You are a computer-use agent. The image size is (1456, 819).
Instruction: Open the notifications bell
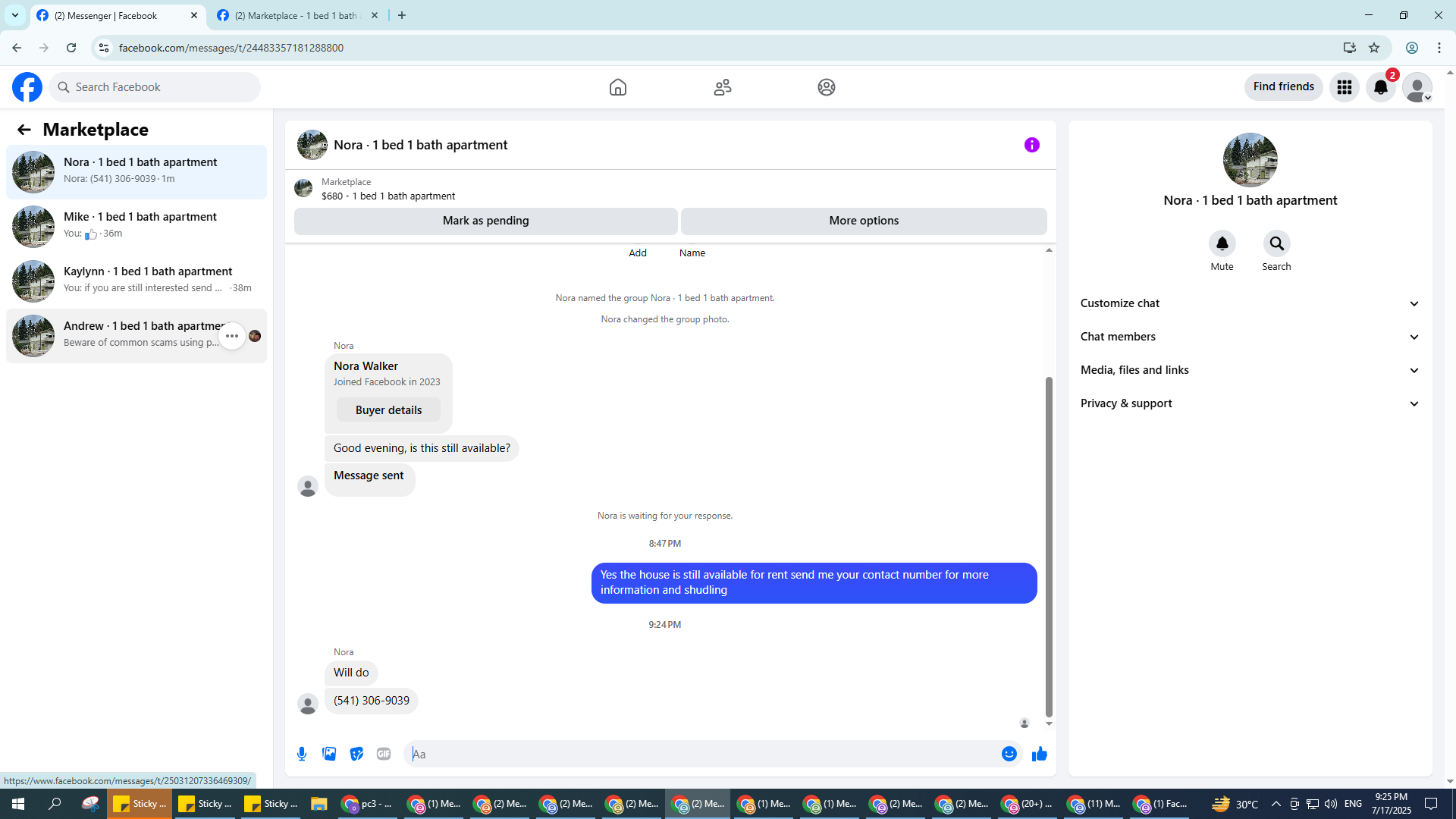pyautogui.click(x=1381, y=87)
